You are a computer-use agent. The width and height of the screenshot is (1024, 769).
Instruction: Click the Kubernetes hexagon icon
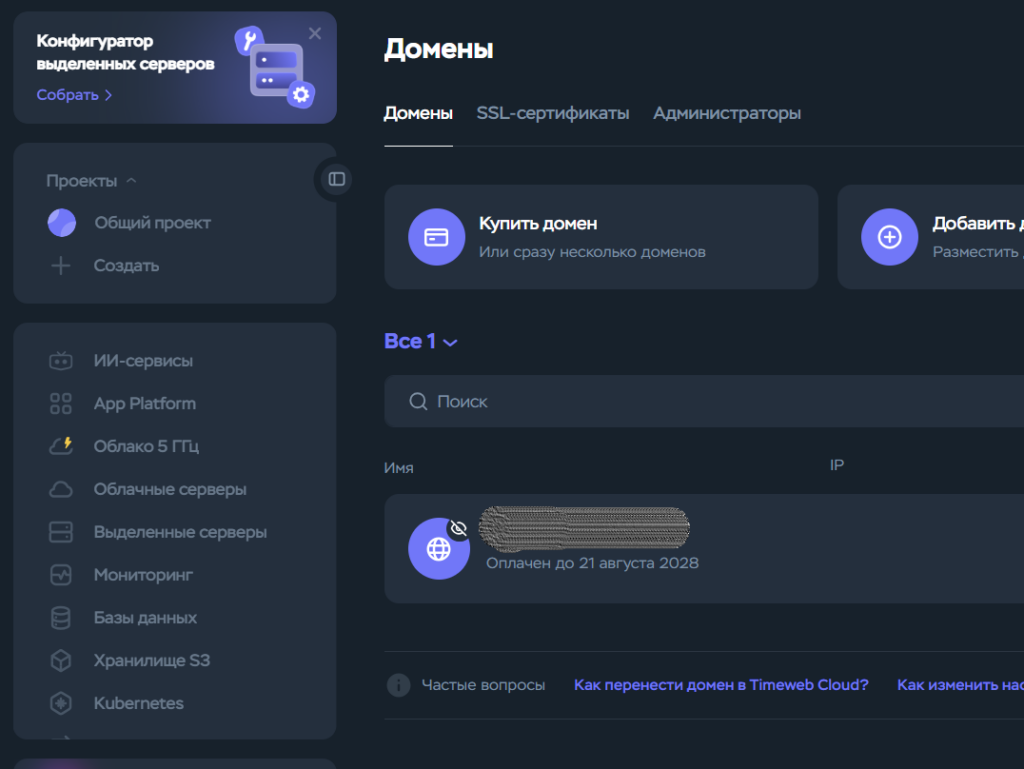(x=61, y=703)
